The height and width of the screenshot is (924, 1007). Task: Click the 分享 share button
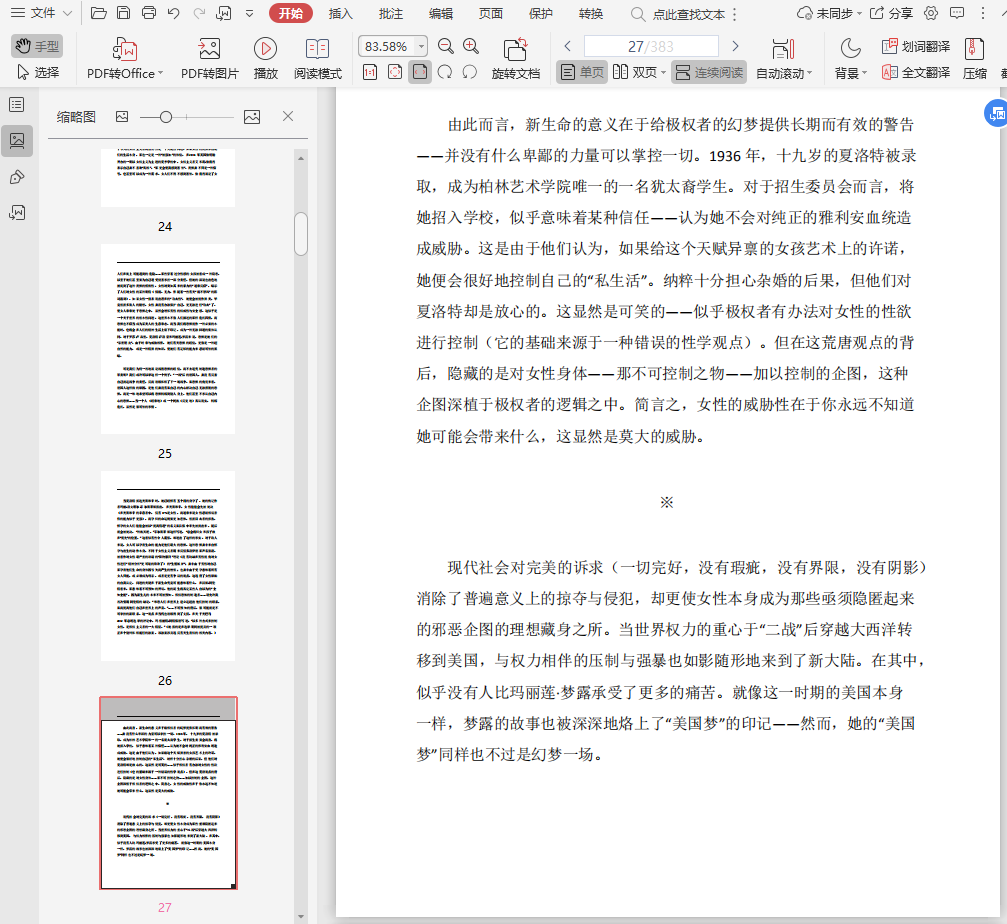pyautogui.click(x=891, y=13)
